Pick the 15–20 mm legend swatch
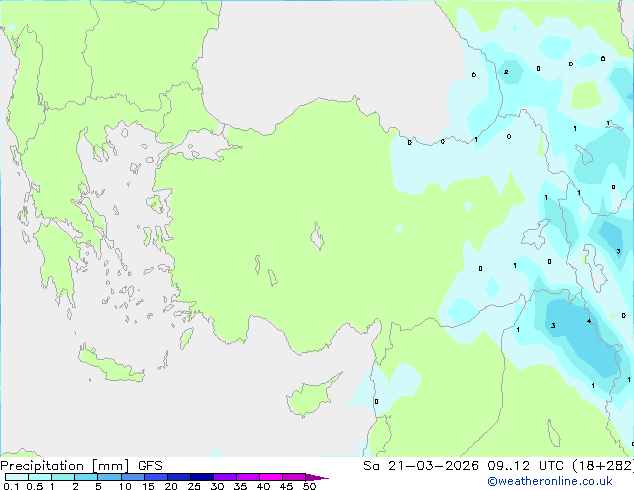This screenshot has width=634, height=490. click(156, 477)
